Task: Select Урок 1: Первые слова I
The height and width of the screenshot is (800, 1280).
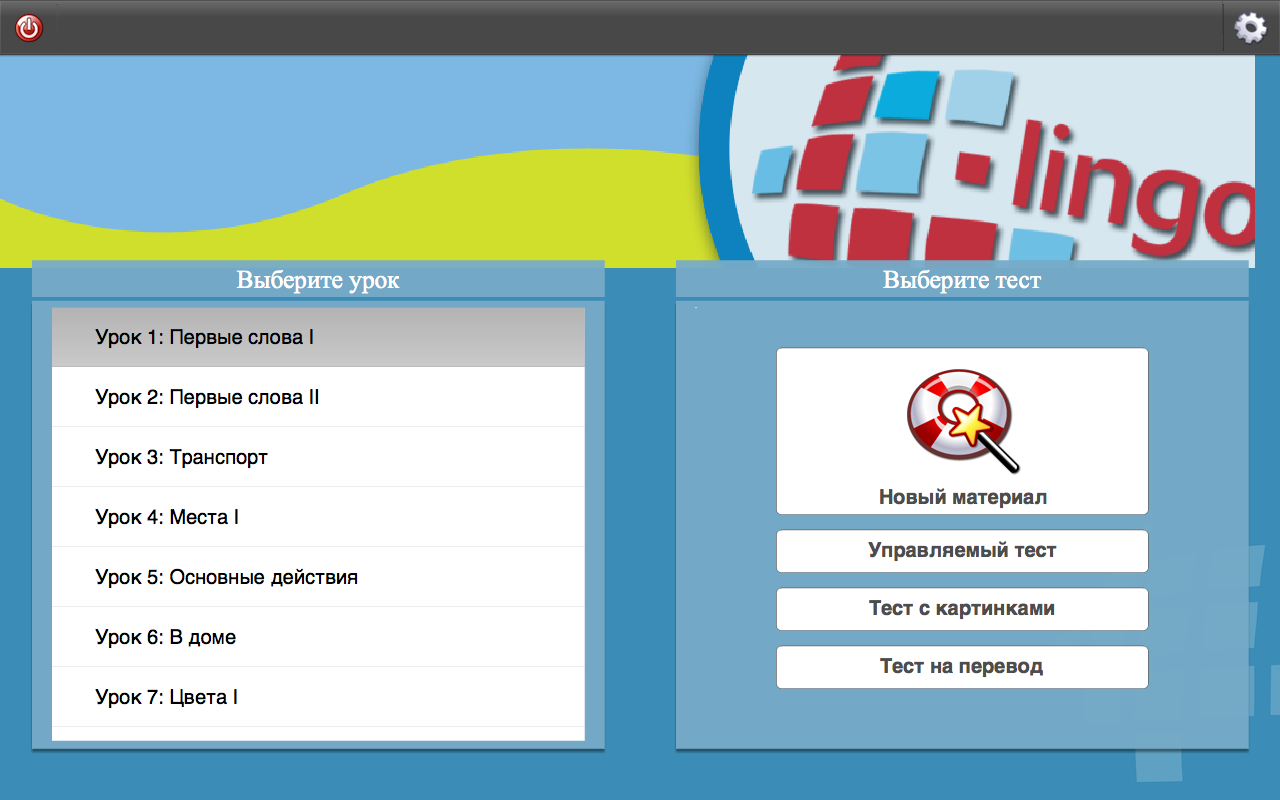Action: point(318,337)
